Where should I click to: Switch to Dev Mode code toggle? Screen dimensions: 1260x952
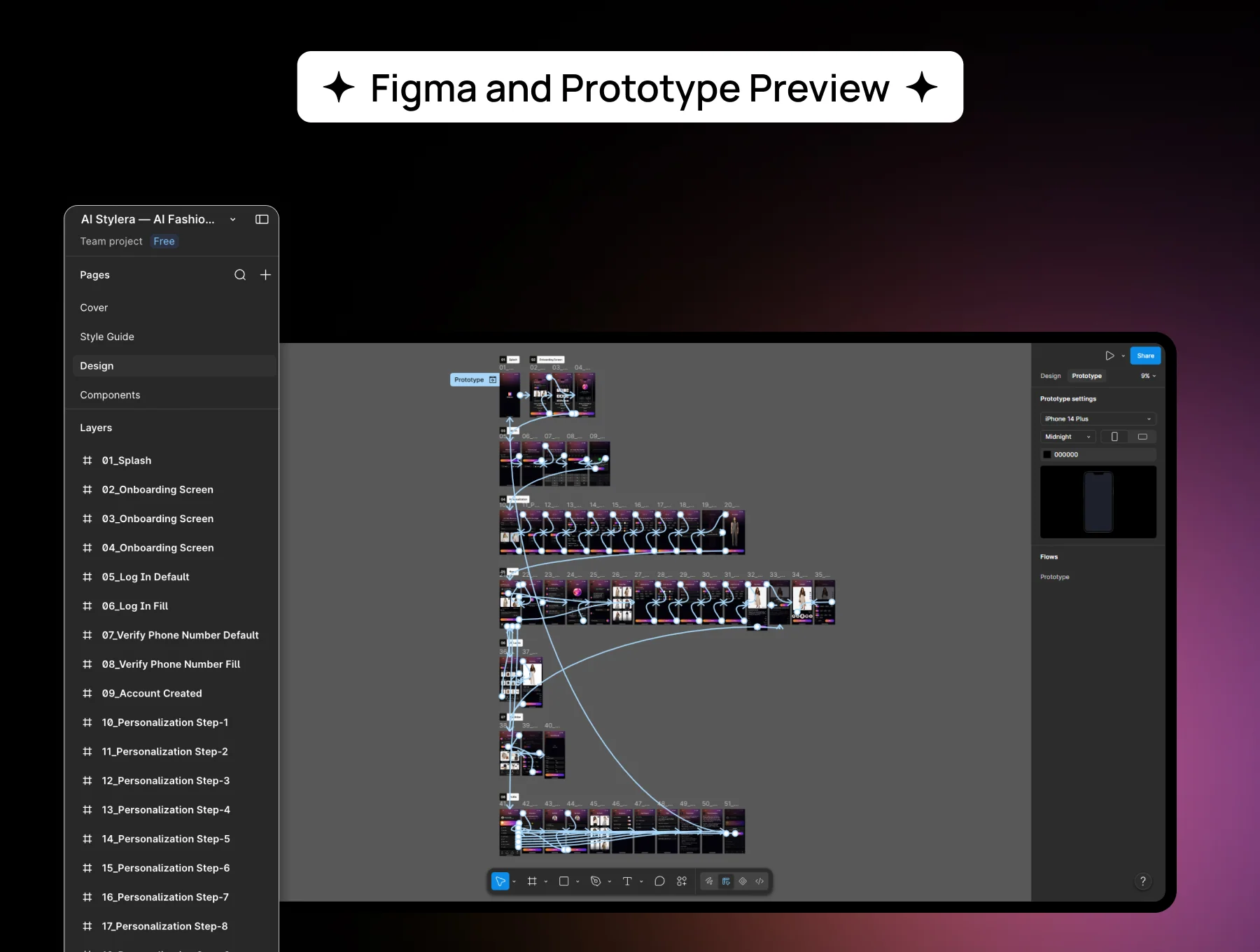(x=759, y=881)
